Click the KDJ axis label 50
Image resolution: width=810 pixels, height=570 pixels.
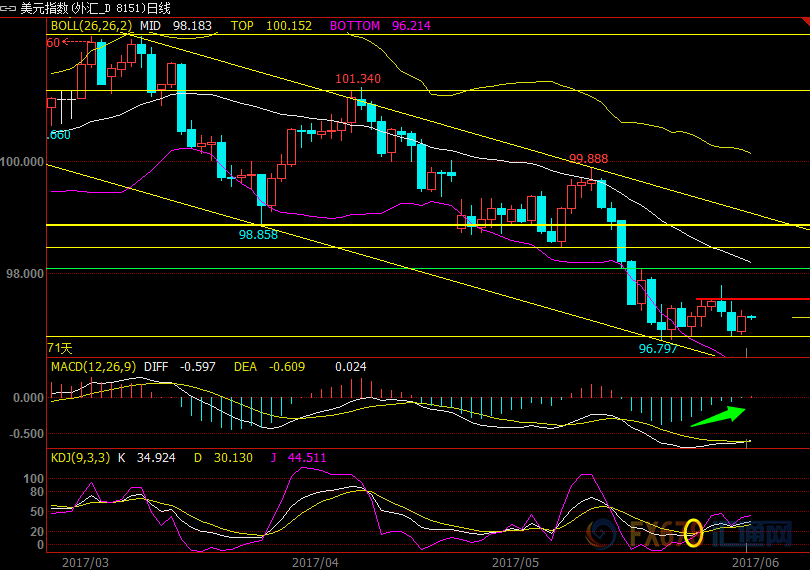[37, 512]
